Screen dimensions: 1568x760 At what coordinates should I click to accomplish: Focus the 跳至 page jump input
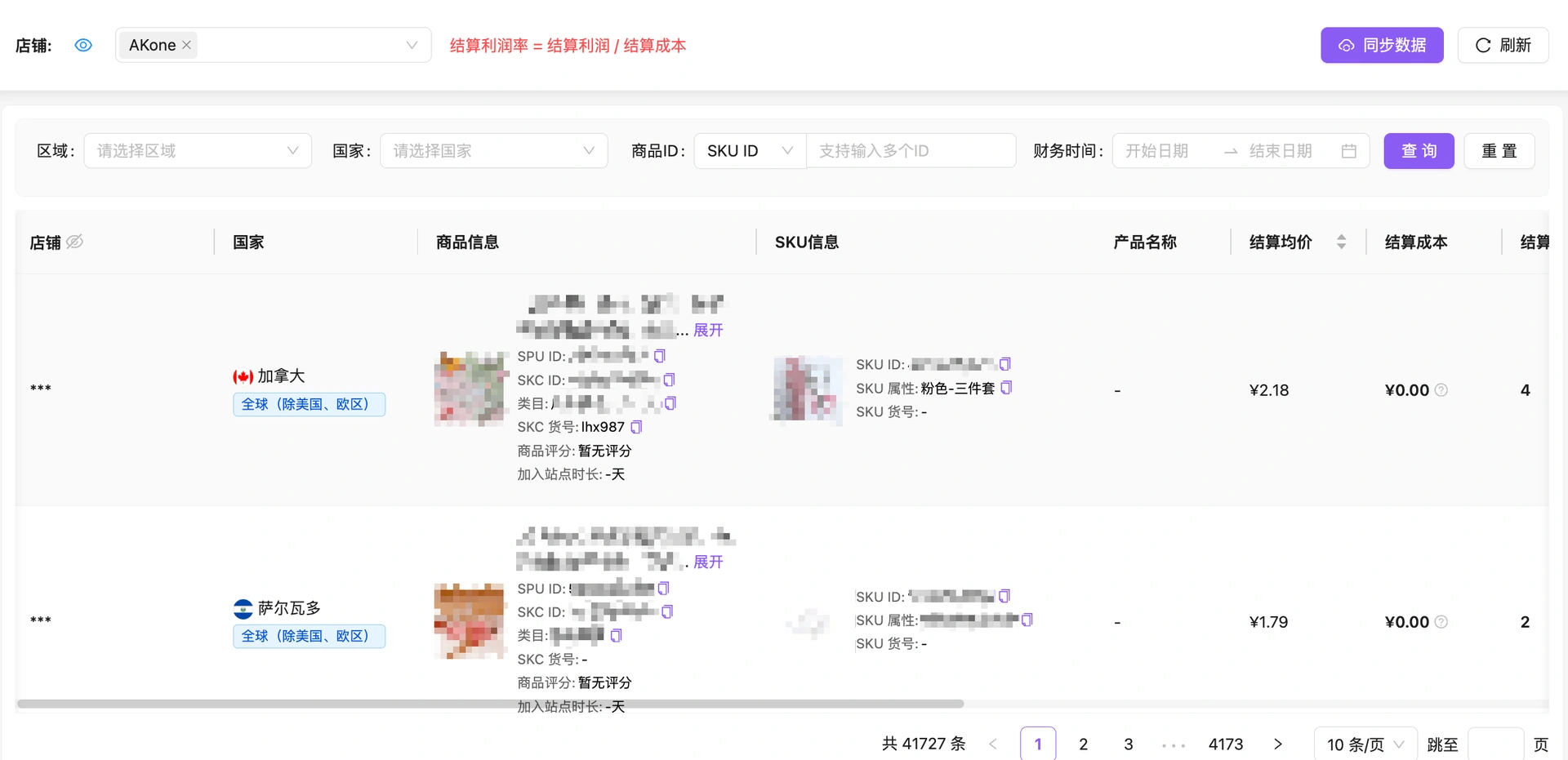1496,744
